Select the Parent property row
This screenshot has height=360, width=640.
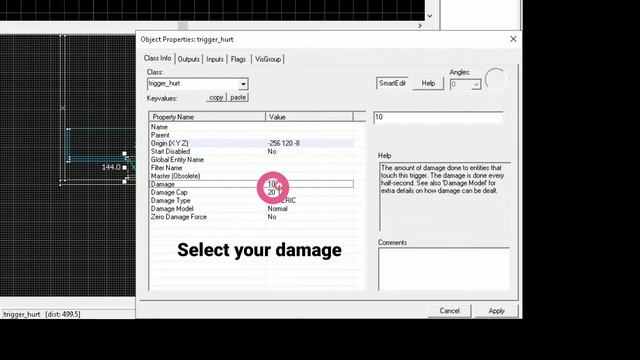tap(251, 135)
